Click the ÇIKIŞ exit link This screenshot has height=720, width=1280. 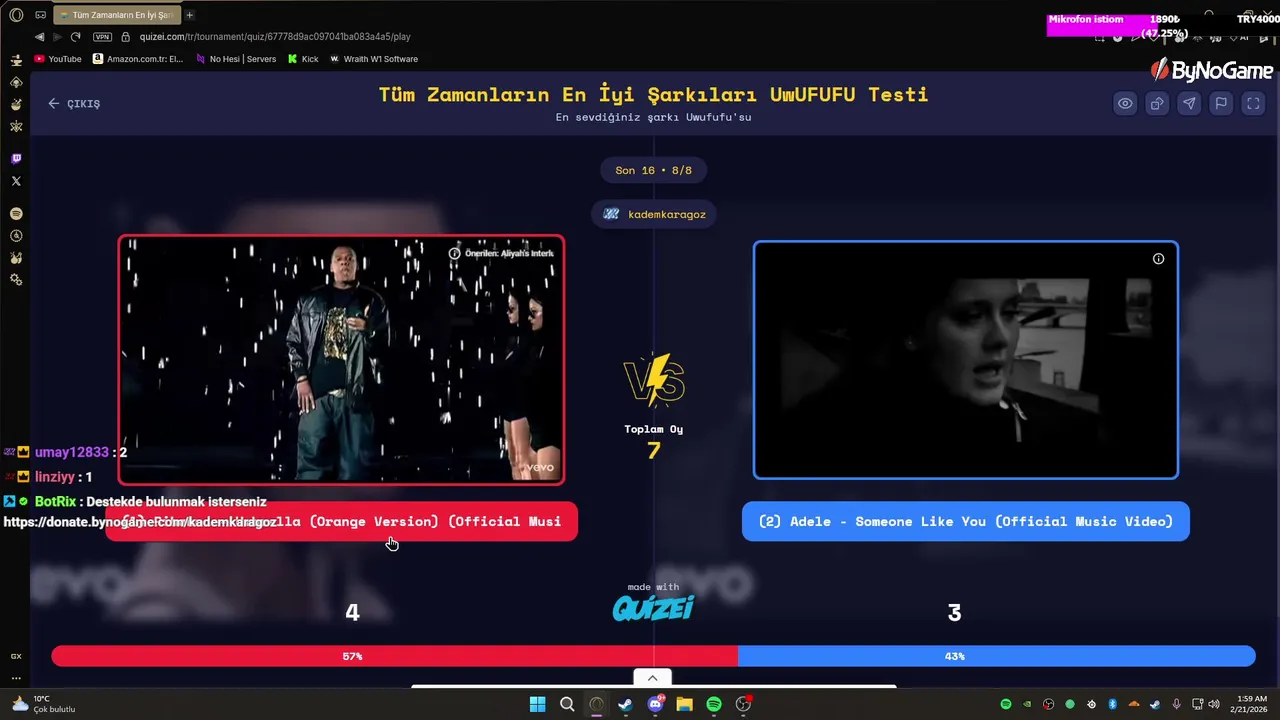tap(74, 103)
